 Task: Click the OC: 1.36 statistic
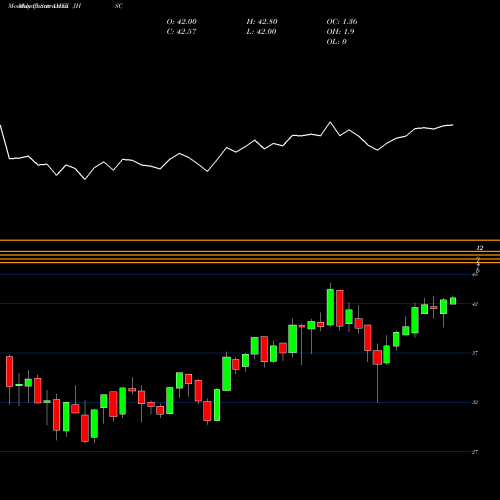(342, 22)
